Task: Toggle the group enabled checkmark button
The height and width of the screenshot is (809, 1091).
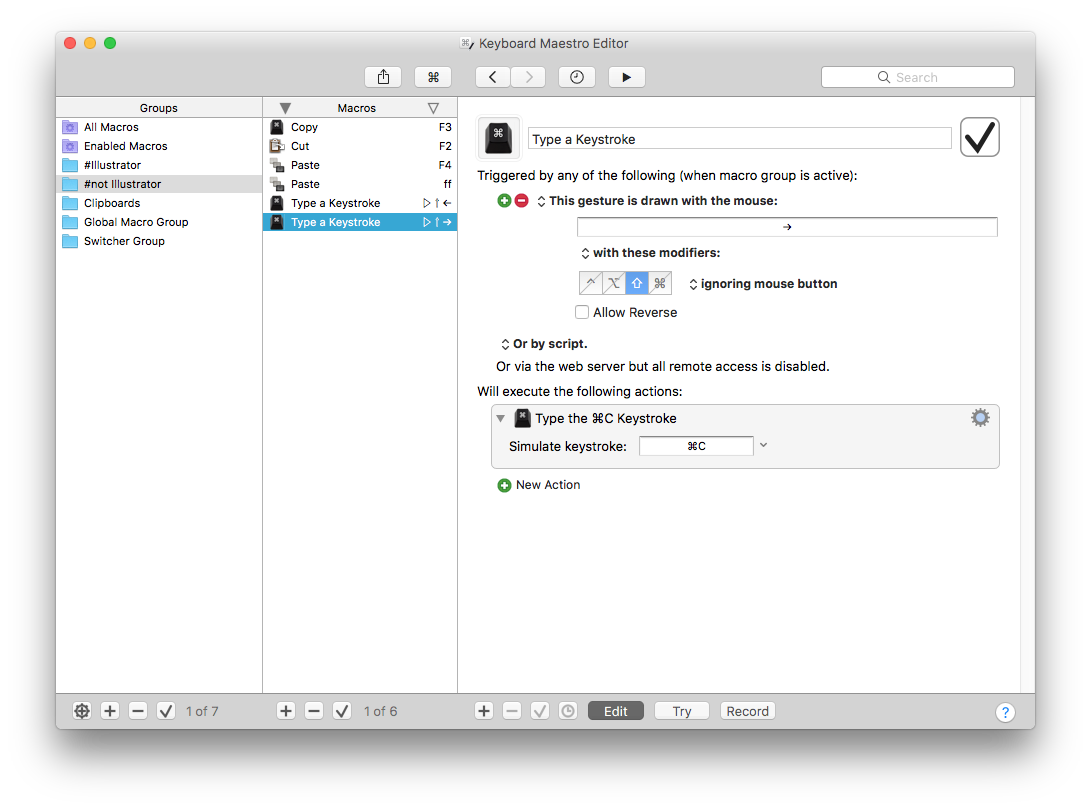Action: click(166, 711)
